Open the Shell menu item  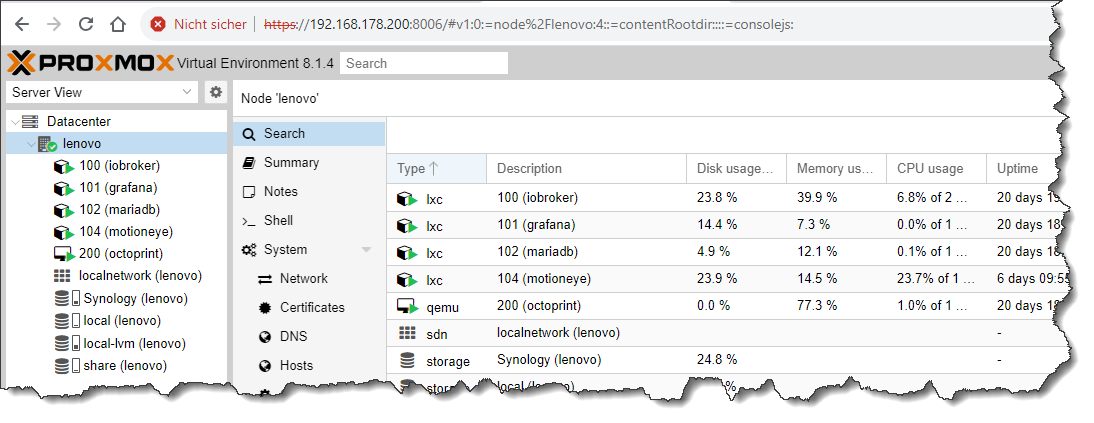tap(309, 221)
